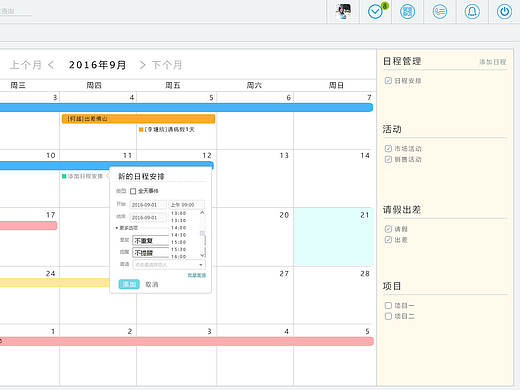Screen dimensions: 520x390
Task: Open the green 添加日程安排 entry
Action: click(x=82, y=176)
